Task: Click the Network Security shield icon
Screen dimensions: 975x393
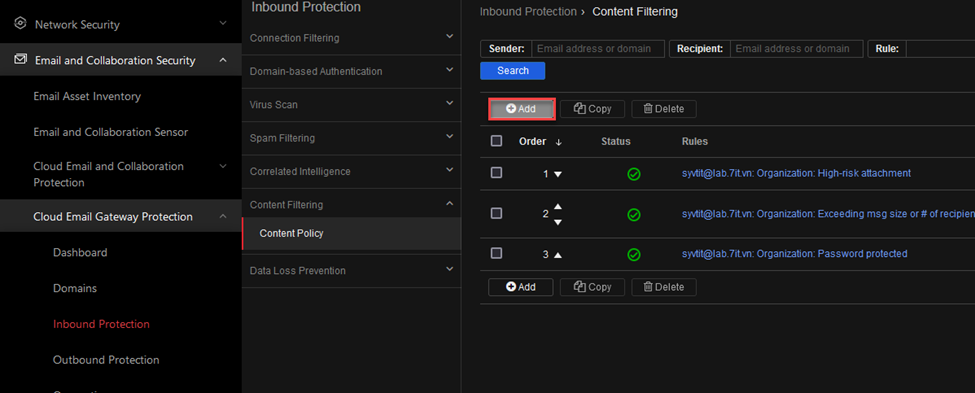Action: point(21,23)
